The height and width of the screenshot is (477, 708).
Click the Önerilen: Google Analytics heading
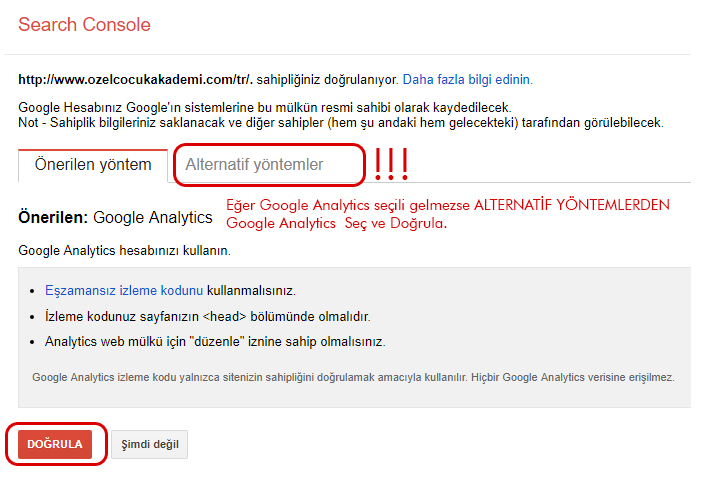click(x=115, y=218)
